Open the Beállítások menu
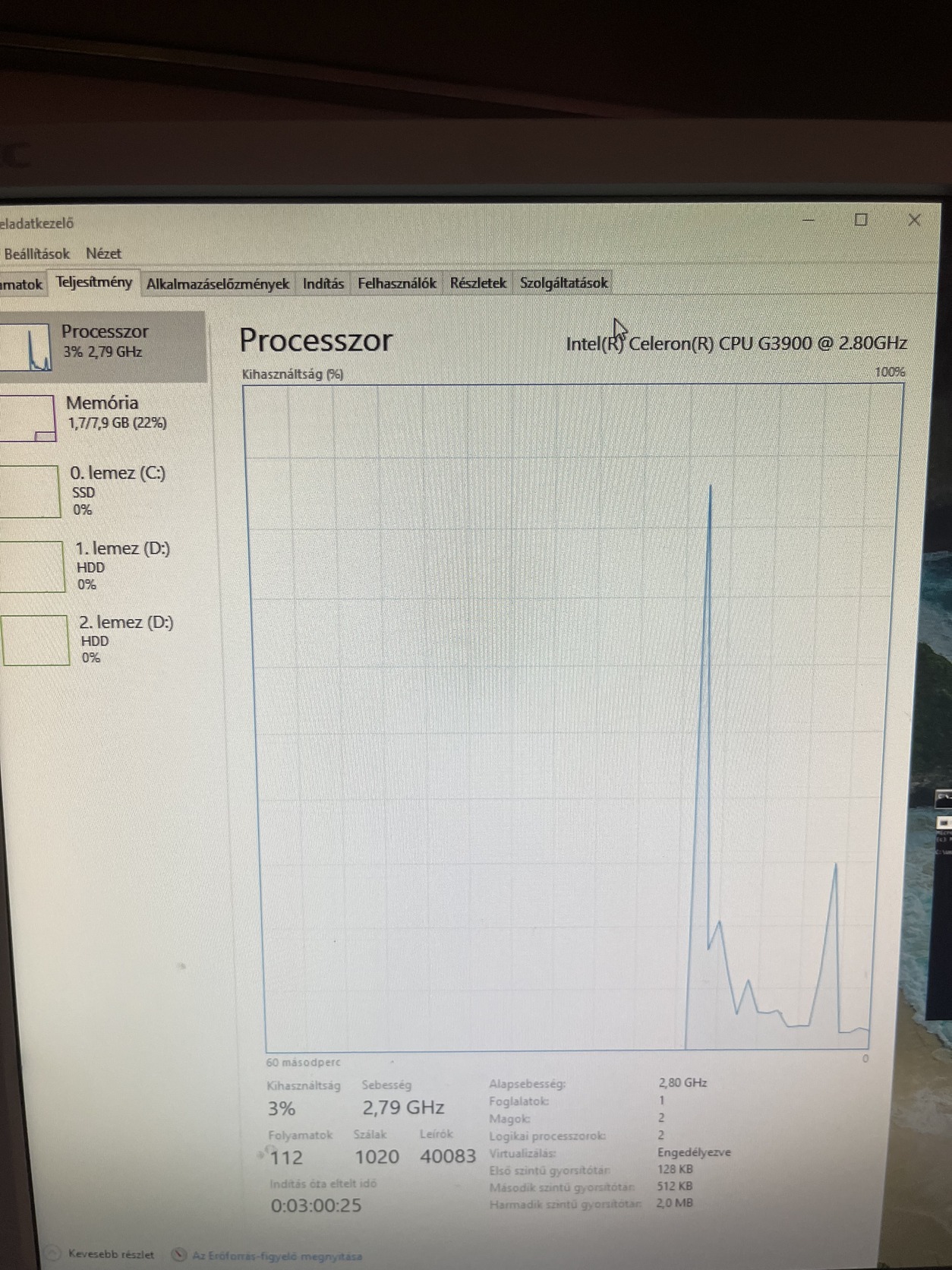 click(36, 254)
